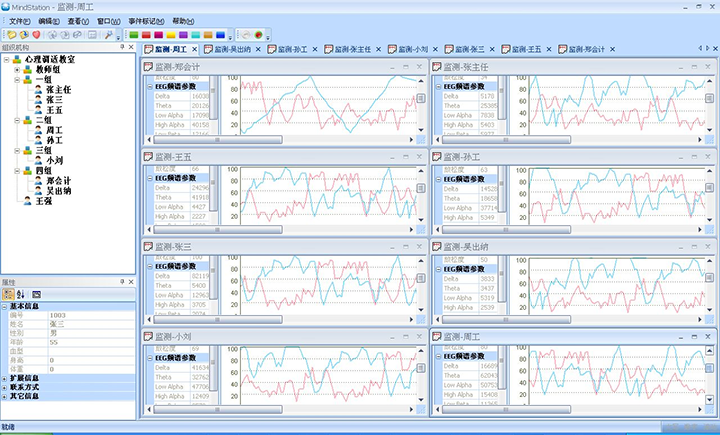Select the yellow color swatch in toolbar

(x=170, y=35)
